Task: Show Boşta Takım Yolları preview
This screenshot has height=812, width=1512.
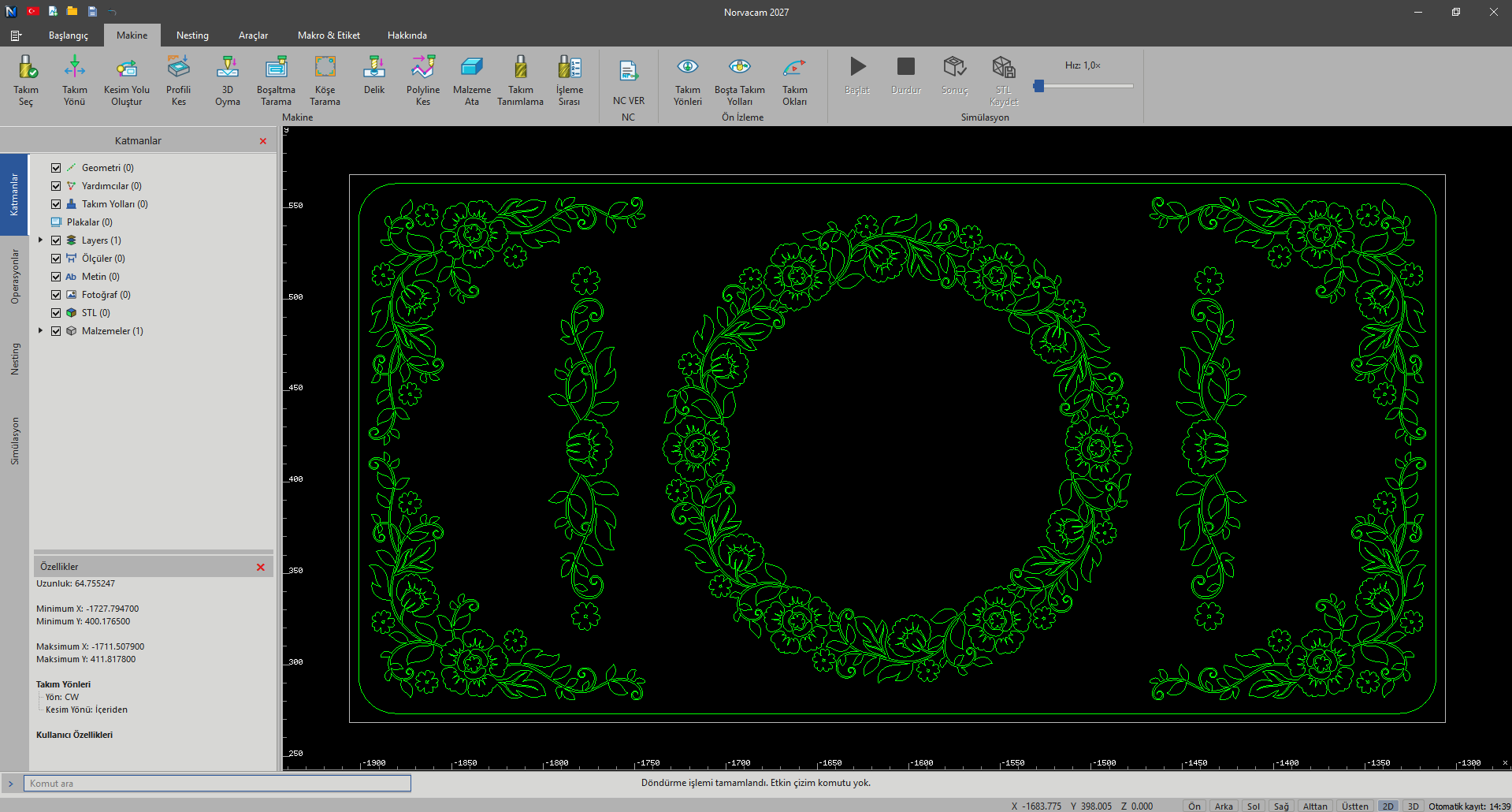Action: (x=740, y=80)
